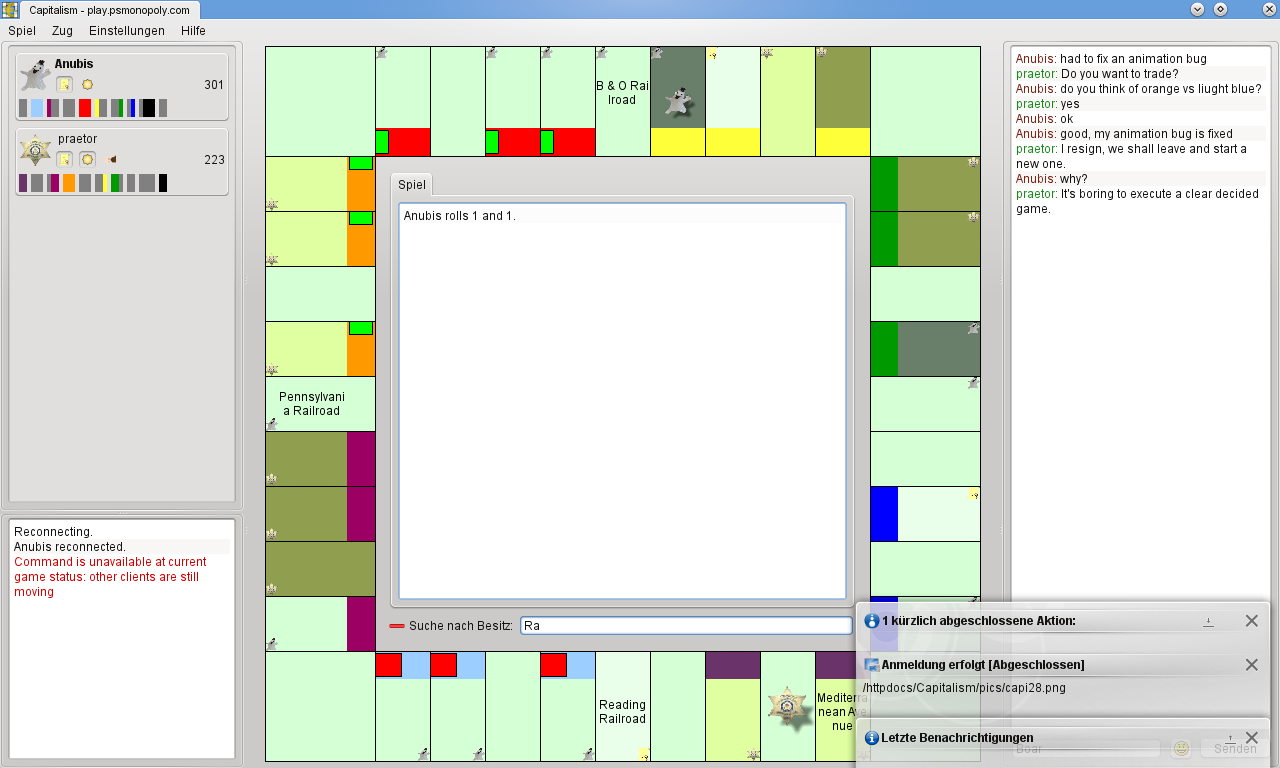This screenshot has height=768, width=1280.
Task: Close the 'kürzlich abgeschlossene Aktion' notification
Action: (x=1251, y=621)
